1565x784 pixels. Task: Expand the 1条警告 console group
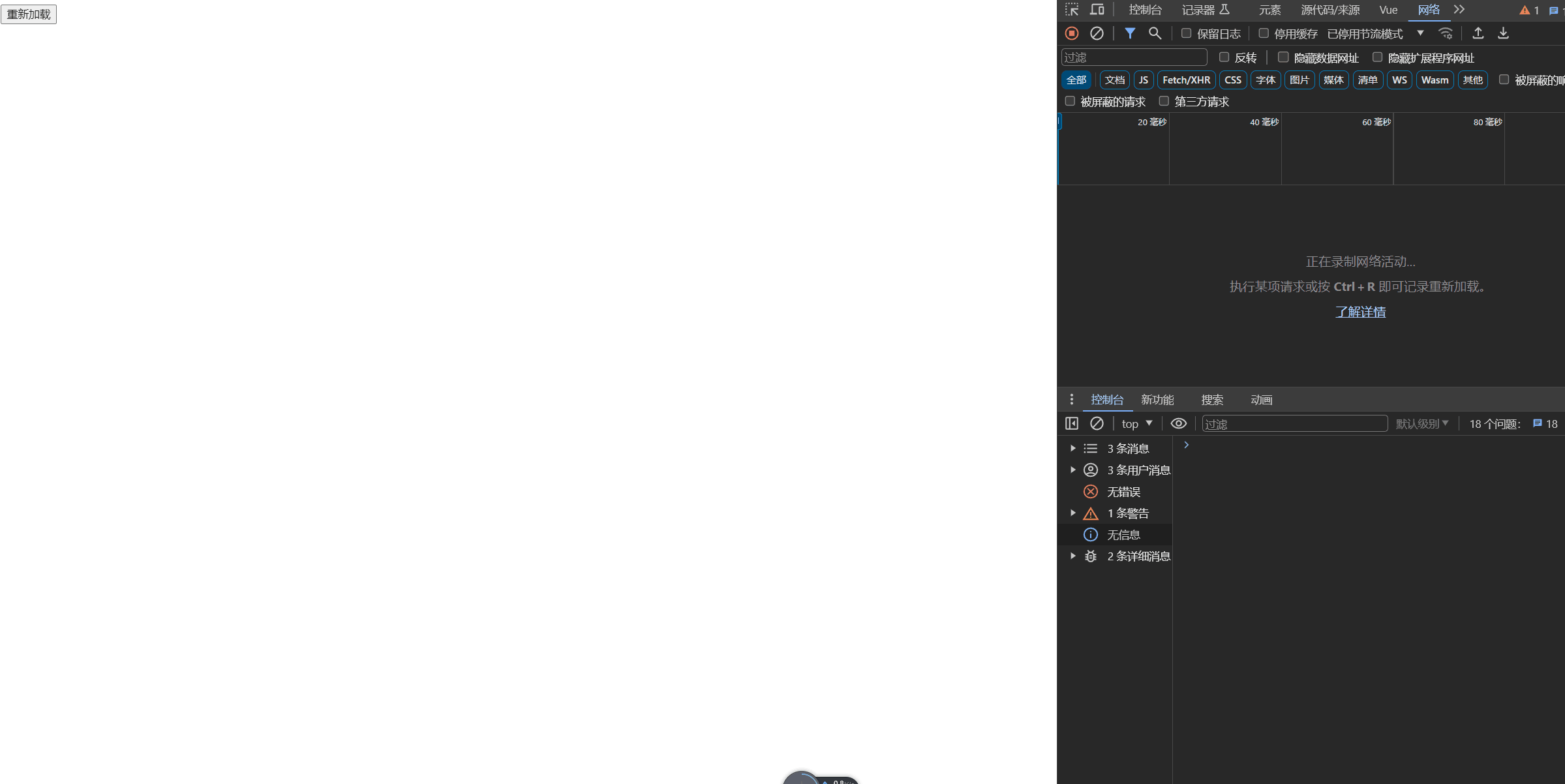tap(1073, 513)
